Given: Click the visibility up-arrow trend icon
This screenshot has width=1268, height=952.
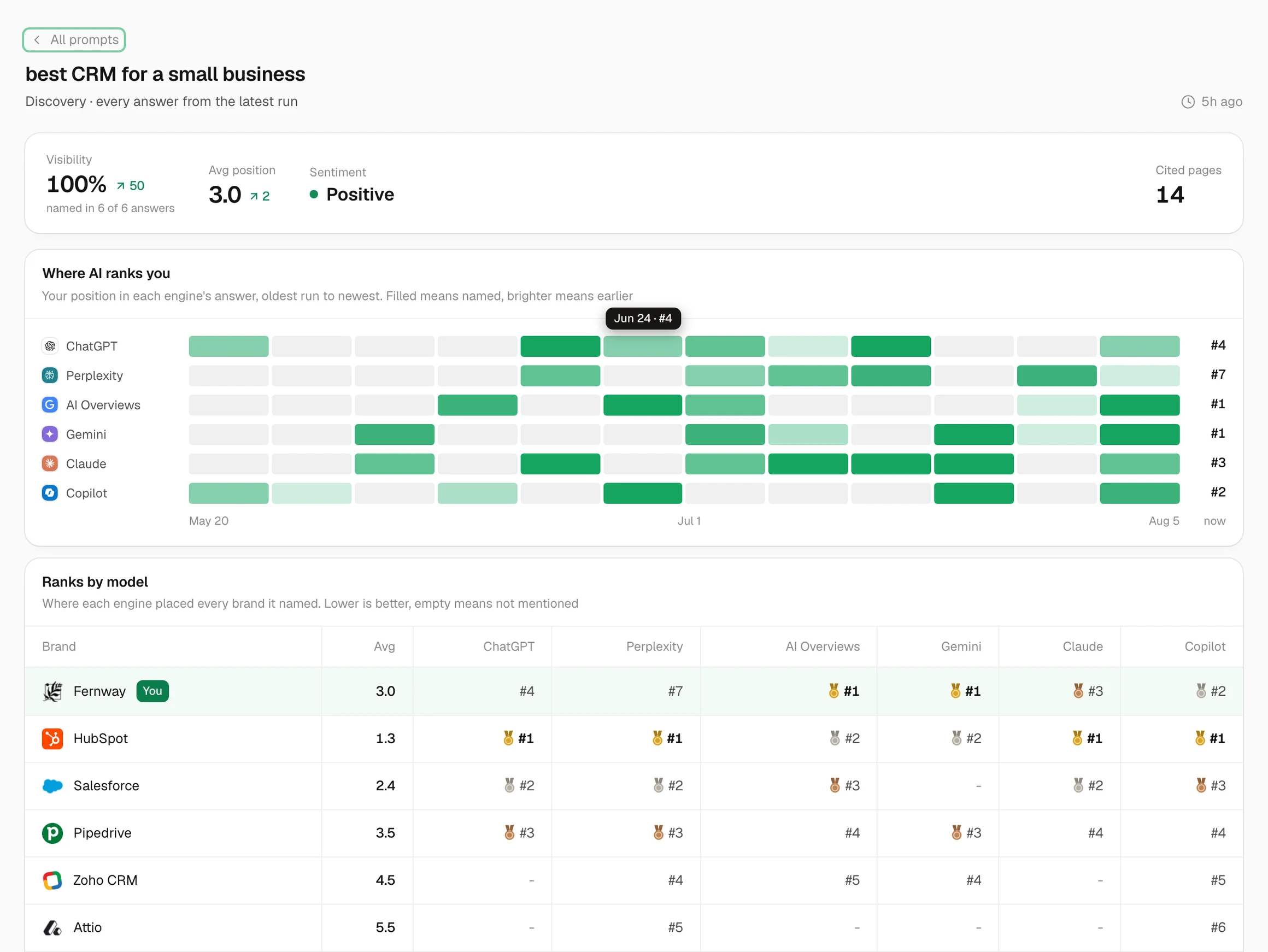Looking at the screenshot, I should pyautogui.click(x=120, y=186).
